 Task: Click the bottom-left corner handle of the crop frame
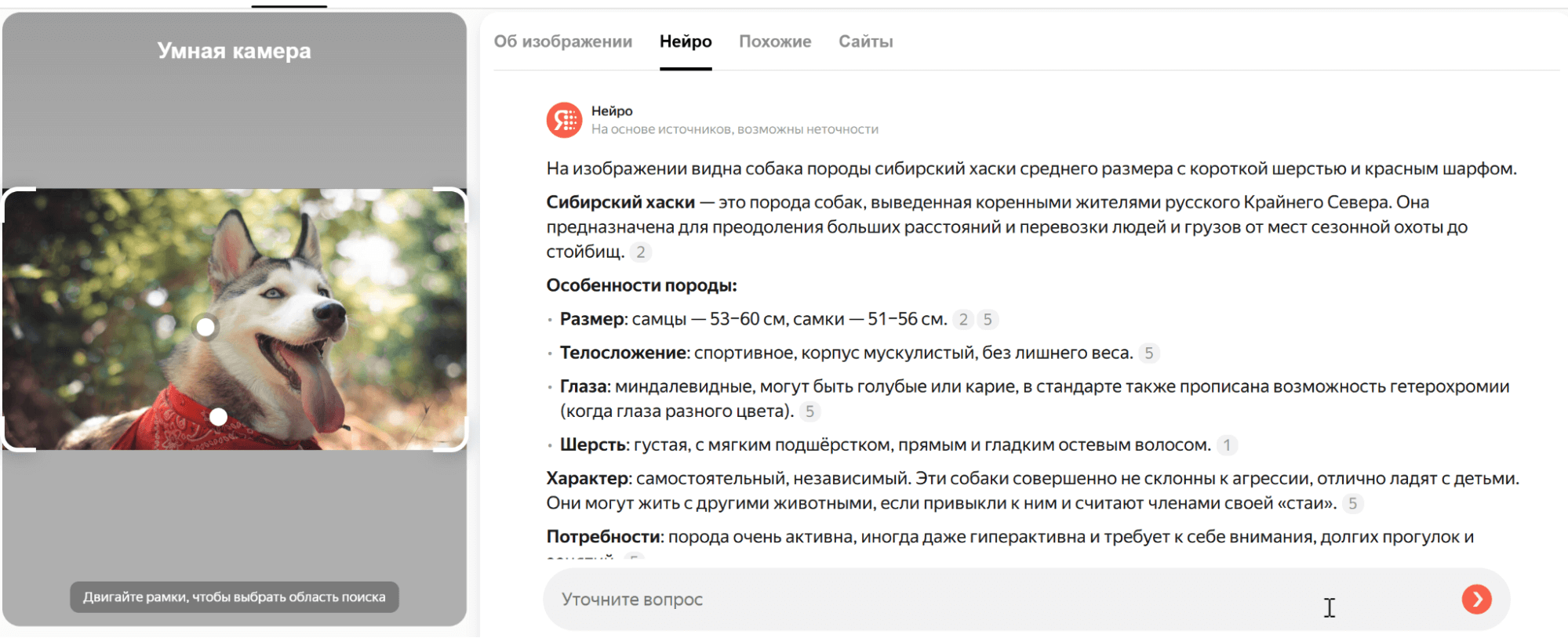click(19, 435)
